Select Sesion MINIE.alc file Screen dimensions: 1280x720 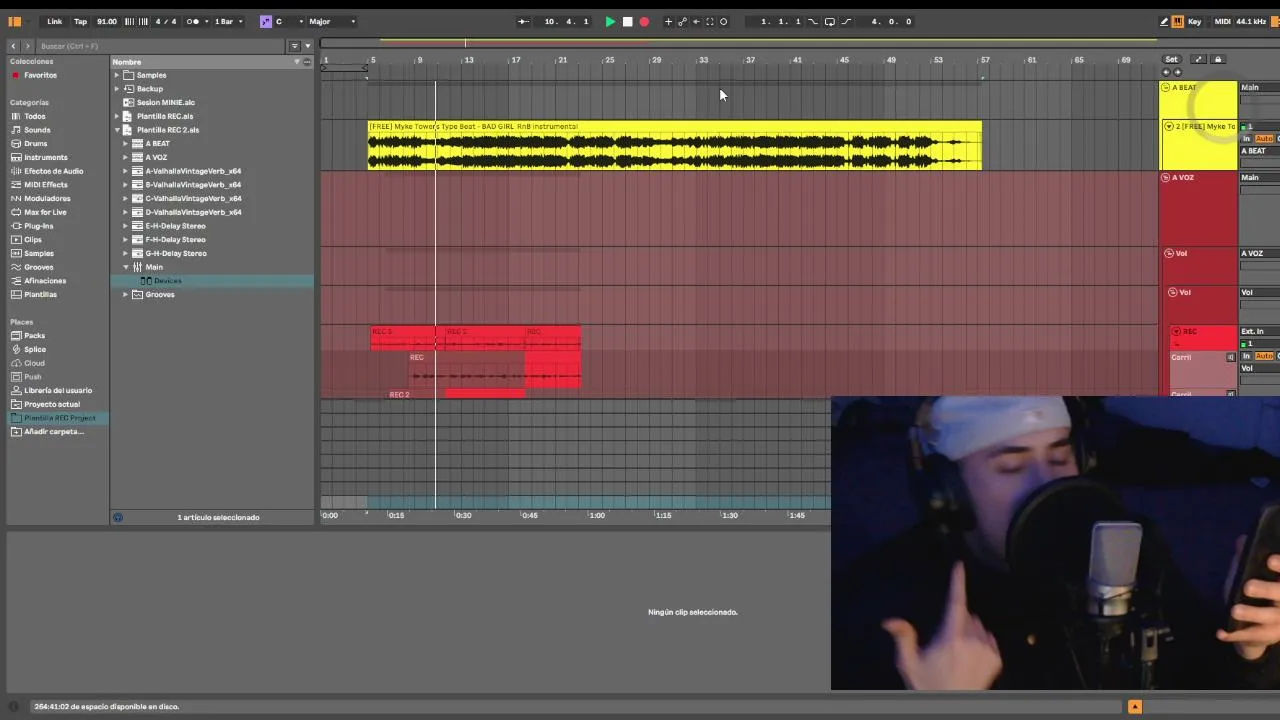click(x=165, y=102)
